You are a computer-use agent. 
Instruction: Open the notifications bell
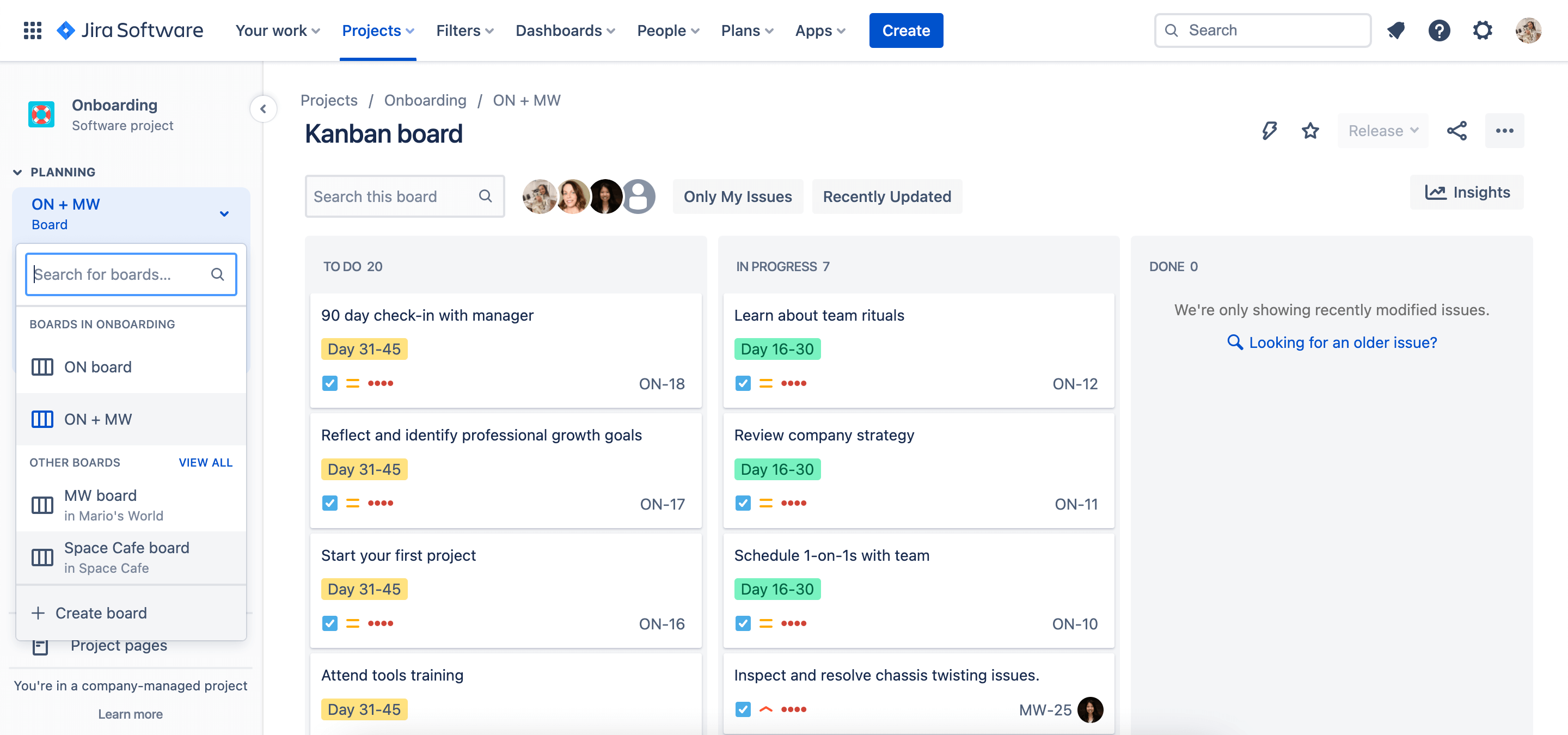1396,30
